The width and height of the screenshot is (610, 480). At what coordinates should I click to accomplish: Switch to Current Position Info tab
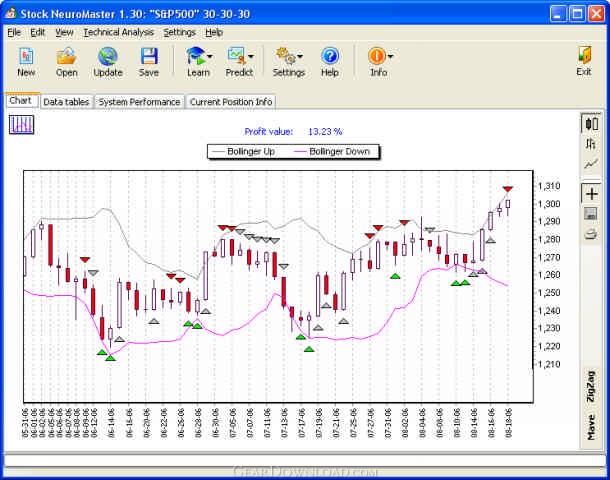(231, 102)
